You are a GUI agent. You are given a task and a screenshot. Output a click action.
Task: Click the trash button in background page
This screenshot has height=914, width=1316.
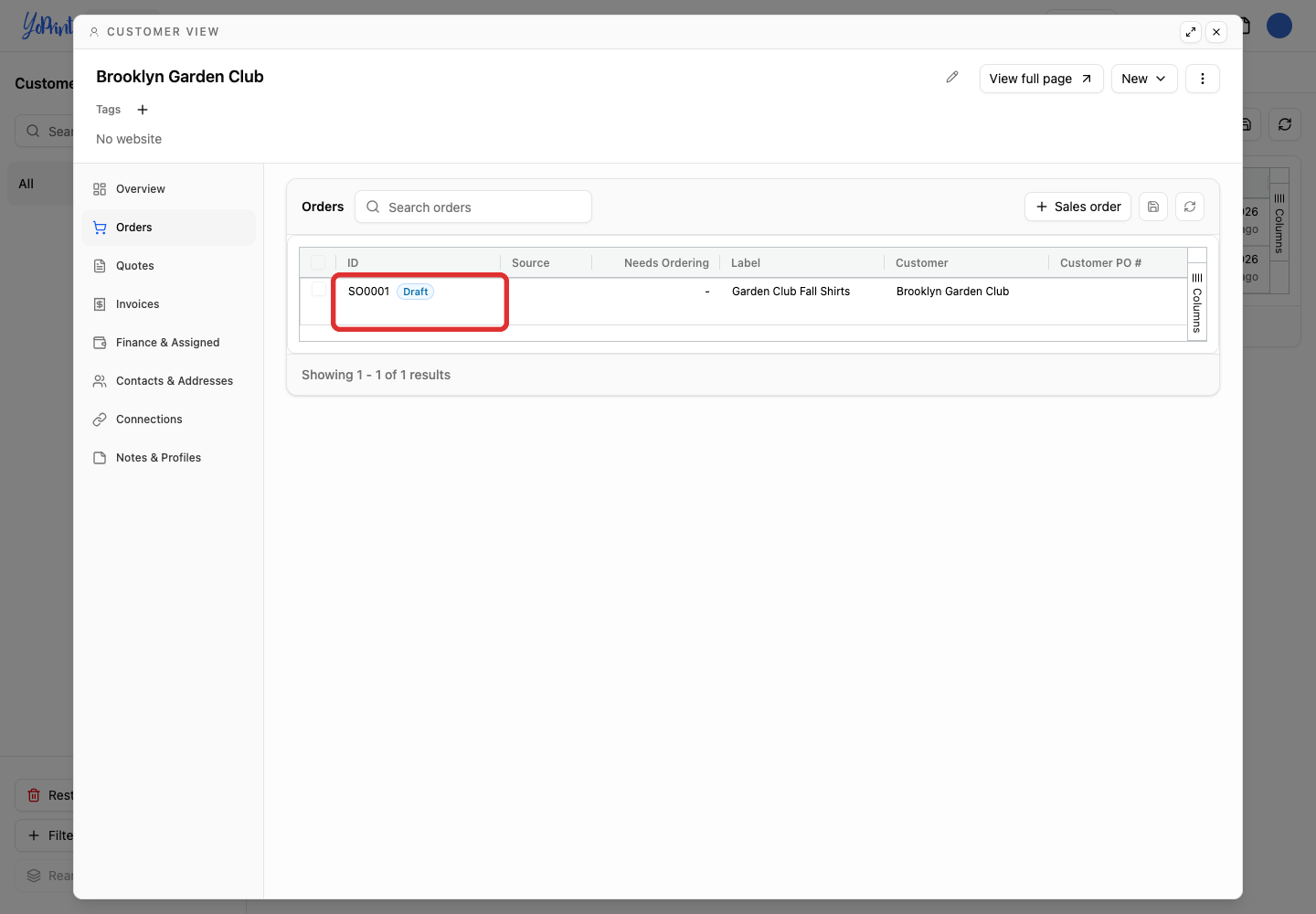click(x=45, y=795)
